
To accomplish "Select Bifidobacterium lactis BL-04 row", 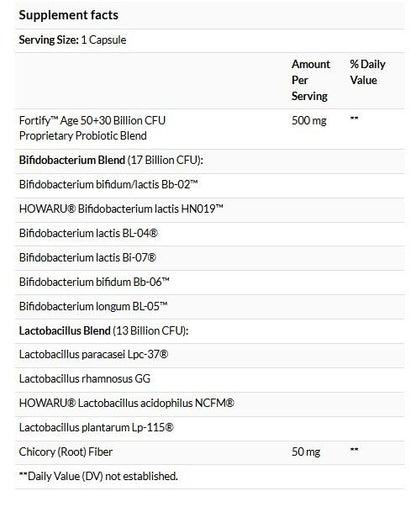I will click(210, 233).
